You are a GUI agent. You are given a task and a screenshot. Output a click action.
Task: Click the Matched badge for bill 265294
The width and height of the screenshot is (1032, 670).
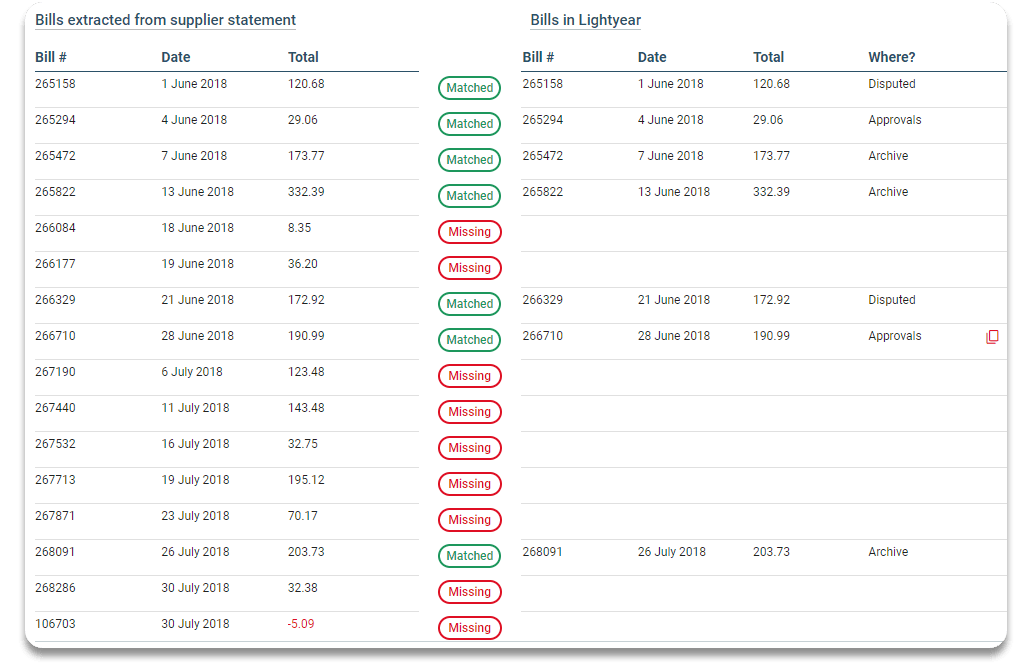pos(469,124)
